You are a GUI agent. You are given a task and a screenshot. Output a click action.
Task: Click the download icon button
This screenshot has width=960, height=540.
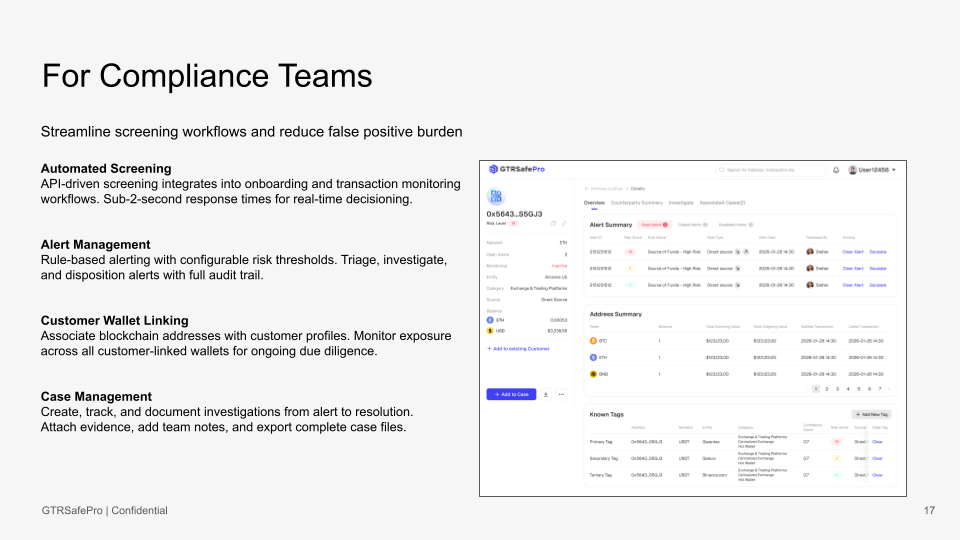click(546, 394)
